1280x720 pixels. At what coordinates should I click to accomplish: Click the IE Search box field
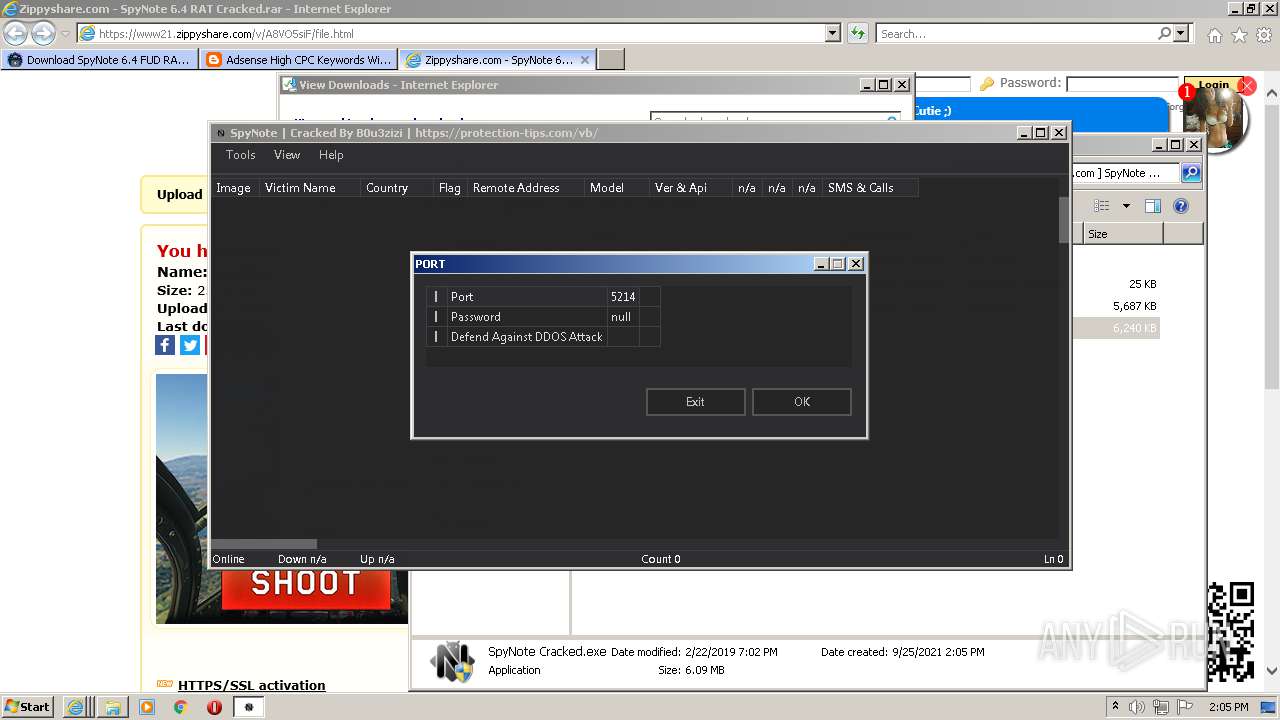(1016, 34)
